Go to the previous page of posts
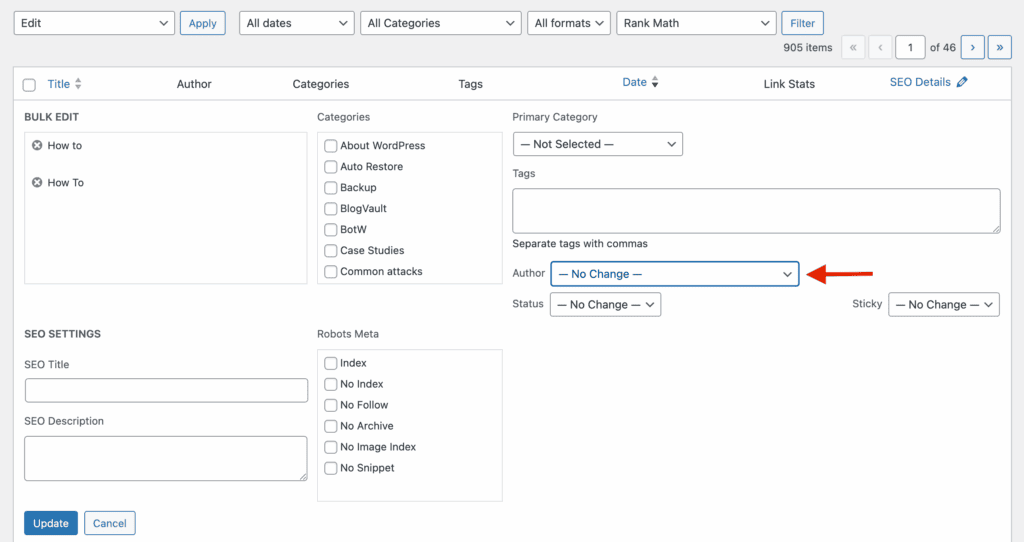This screenshot has height=542, width=1024. point(880,47)
